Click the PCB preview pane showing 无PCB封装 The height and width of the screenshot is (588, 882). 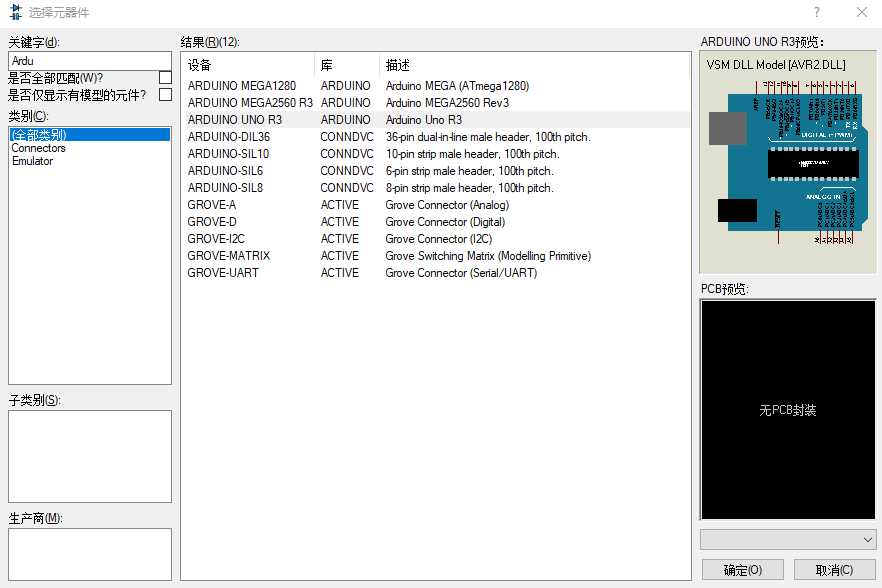788,410
